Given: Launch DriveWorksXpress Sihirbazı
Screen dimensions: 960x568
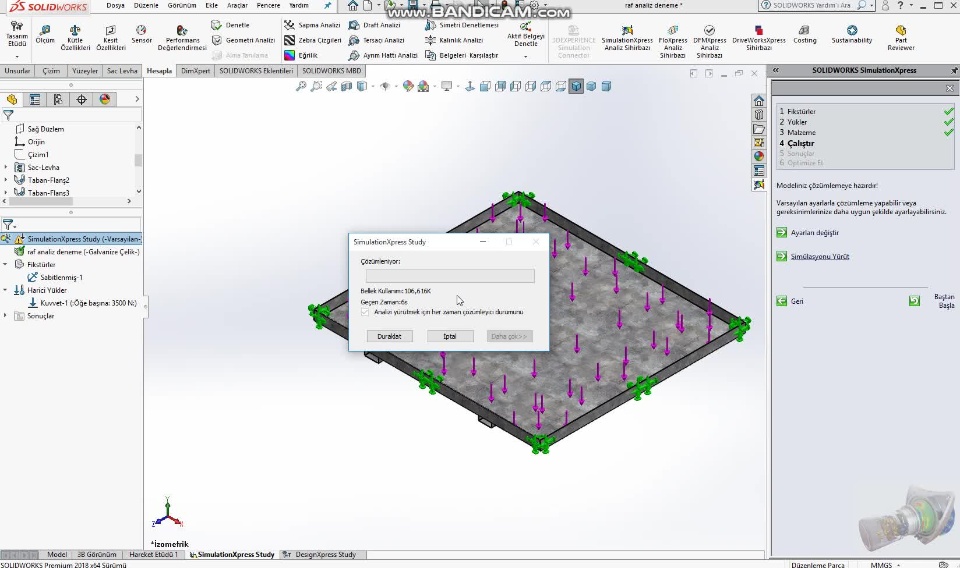Looking at the screenshot, I should [759, 38].
